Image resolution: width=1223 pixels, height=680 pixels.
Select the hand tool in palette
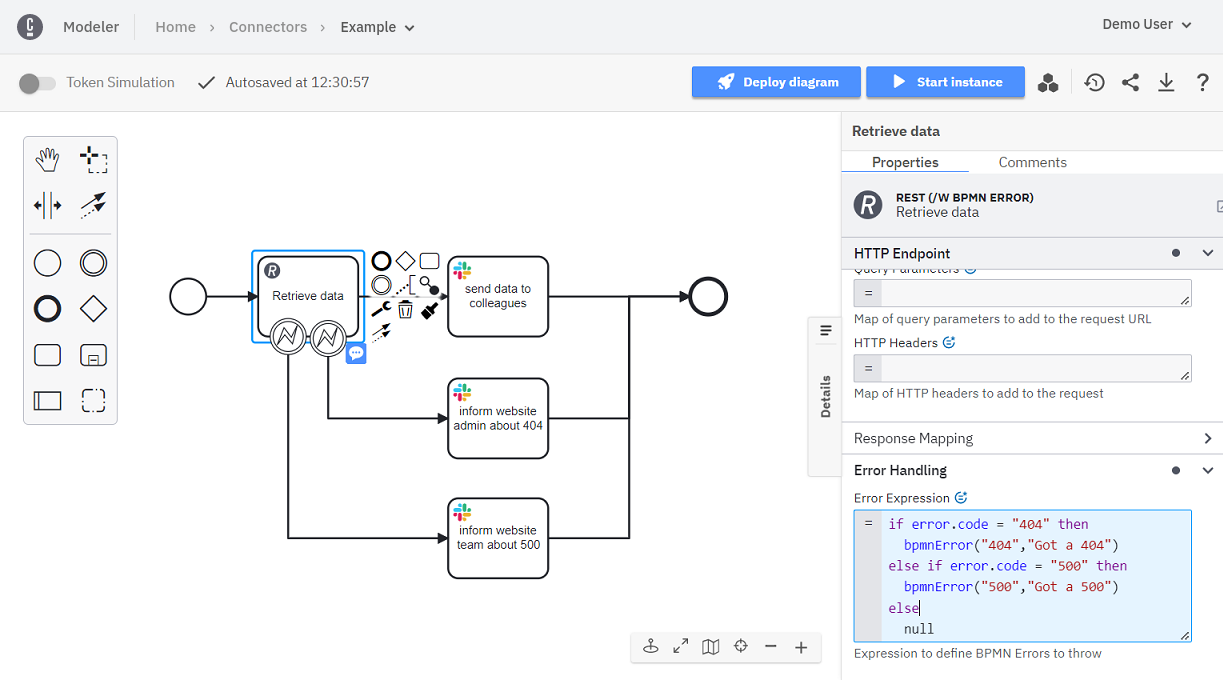pos(47,160)
